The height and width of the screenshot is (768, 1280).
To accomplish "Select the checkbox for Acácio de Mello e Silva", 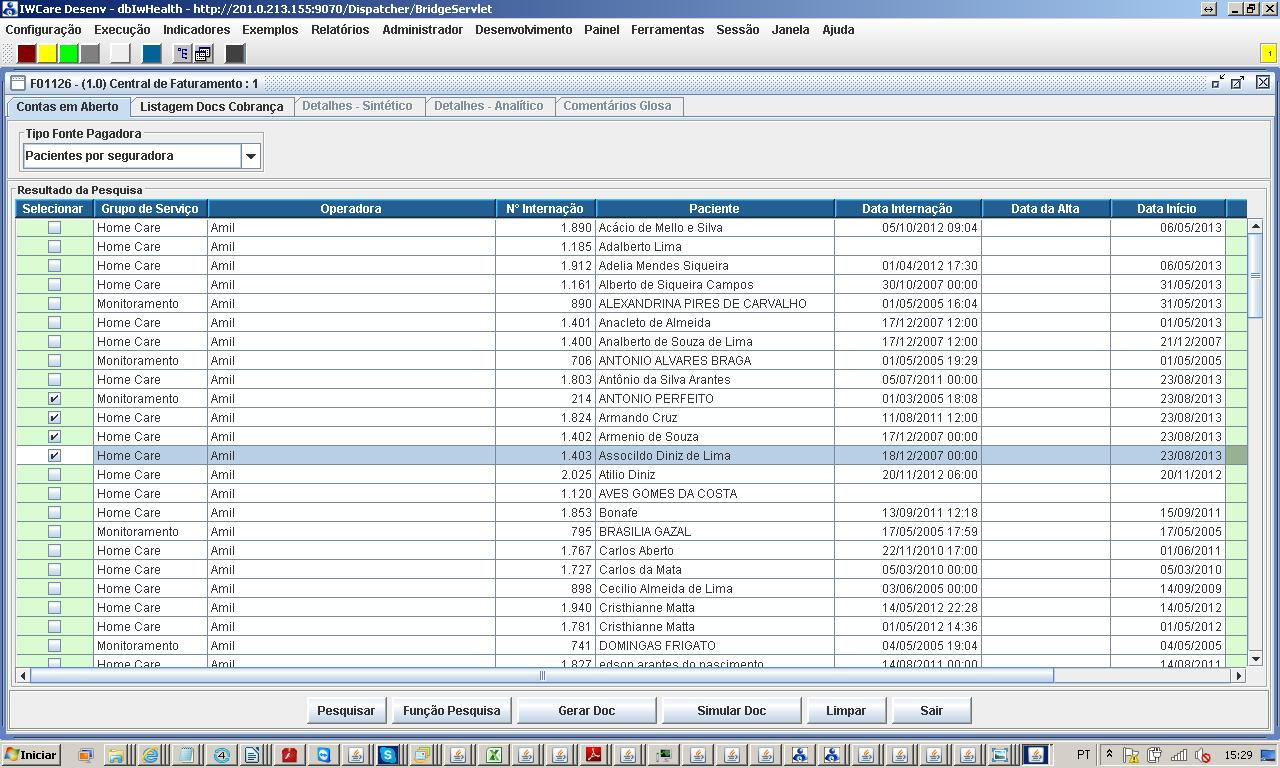I will 54,228.
